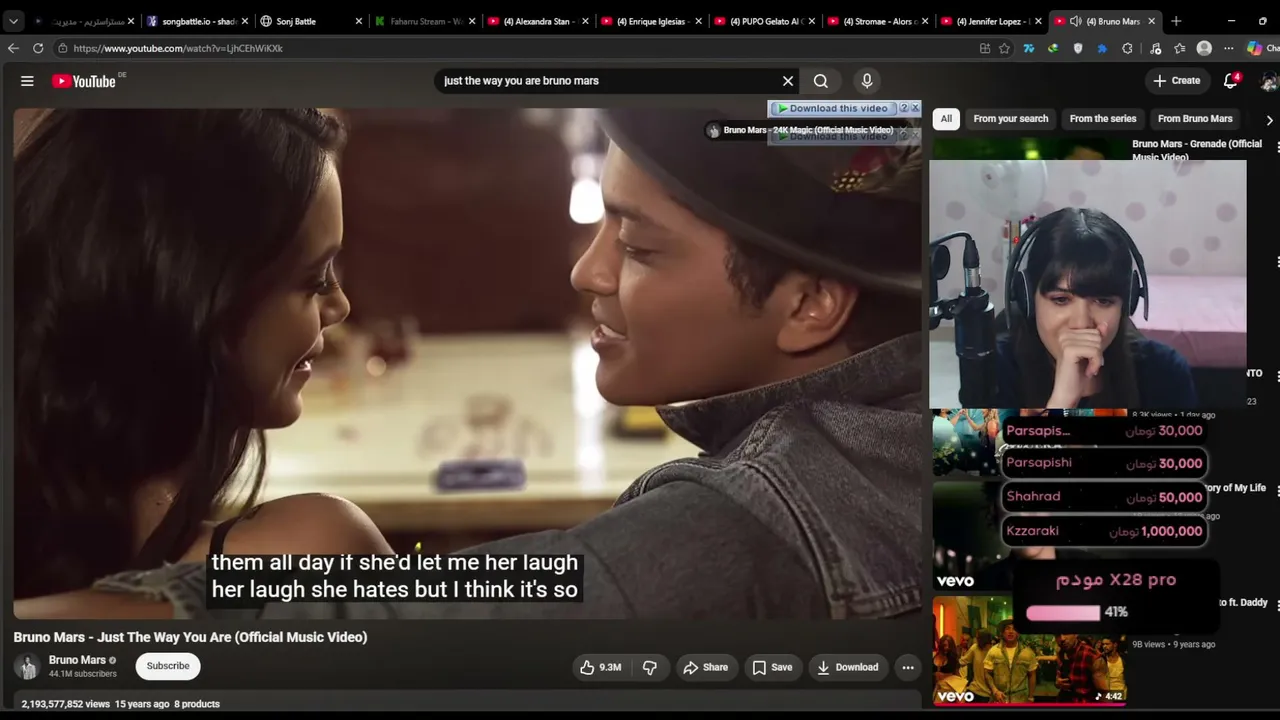Click the 'Download this video' overlay button
Viewport: 1280px width, 720px height.
pos(833,108)
